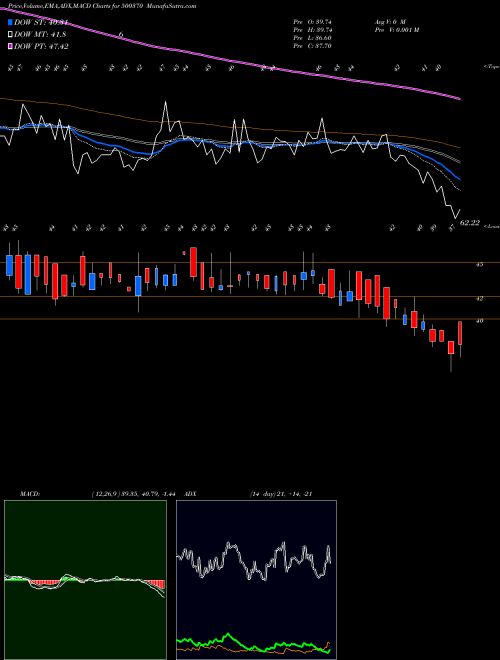Click the MACD: panel label

pos(30,494)
